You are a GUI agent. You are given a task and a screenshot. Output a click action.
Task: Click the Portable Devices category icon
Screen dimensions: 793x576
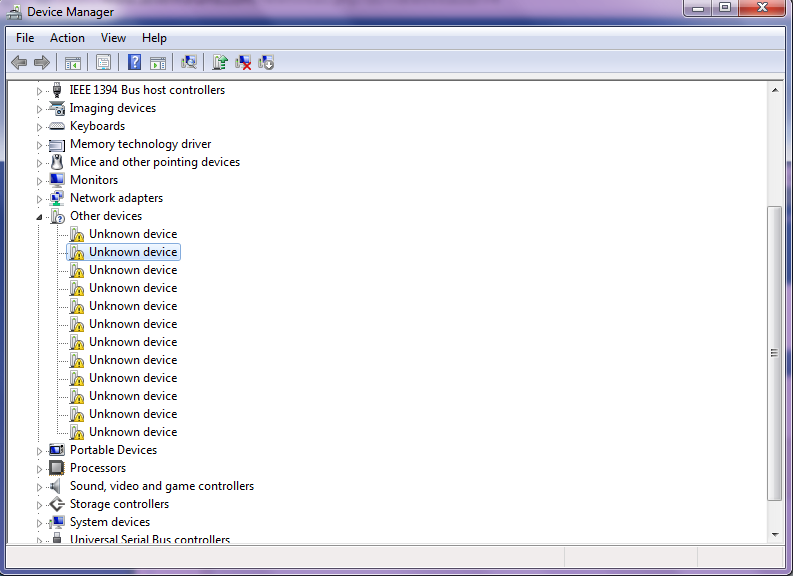click(x=57, y=450)
